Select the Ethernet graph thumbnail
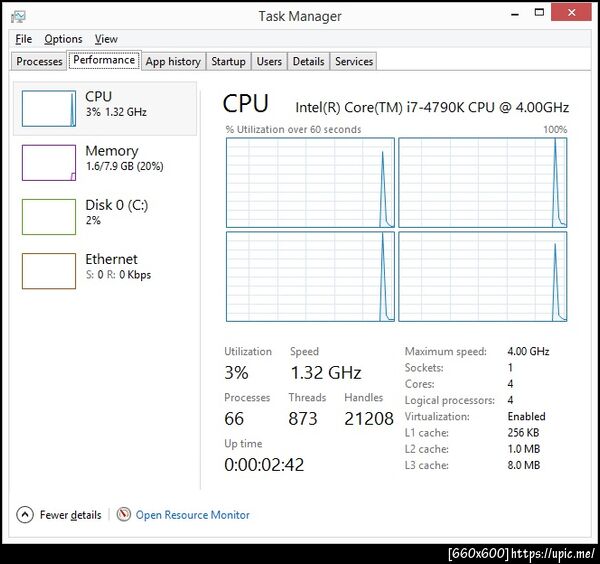The width and height of the screenshot is (600, 564). [49, 271]
